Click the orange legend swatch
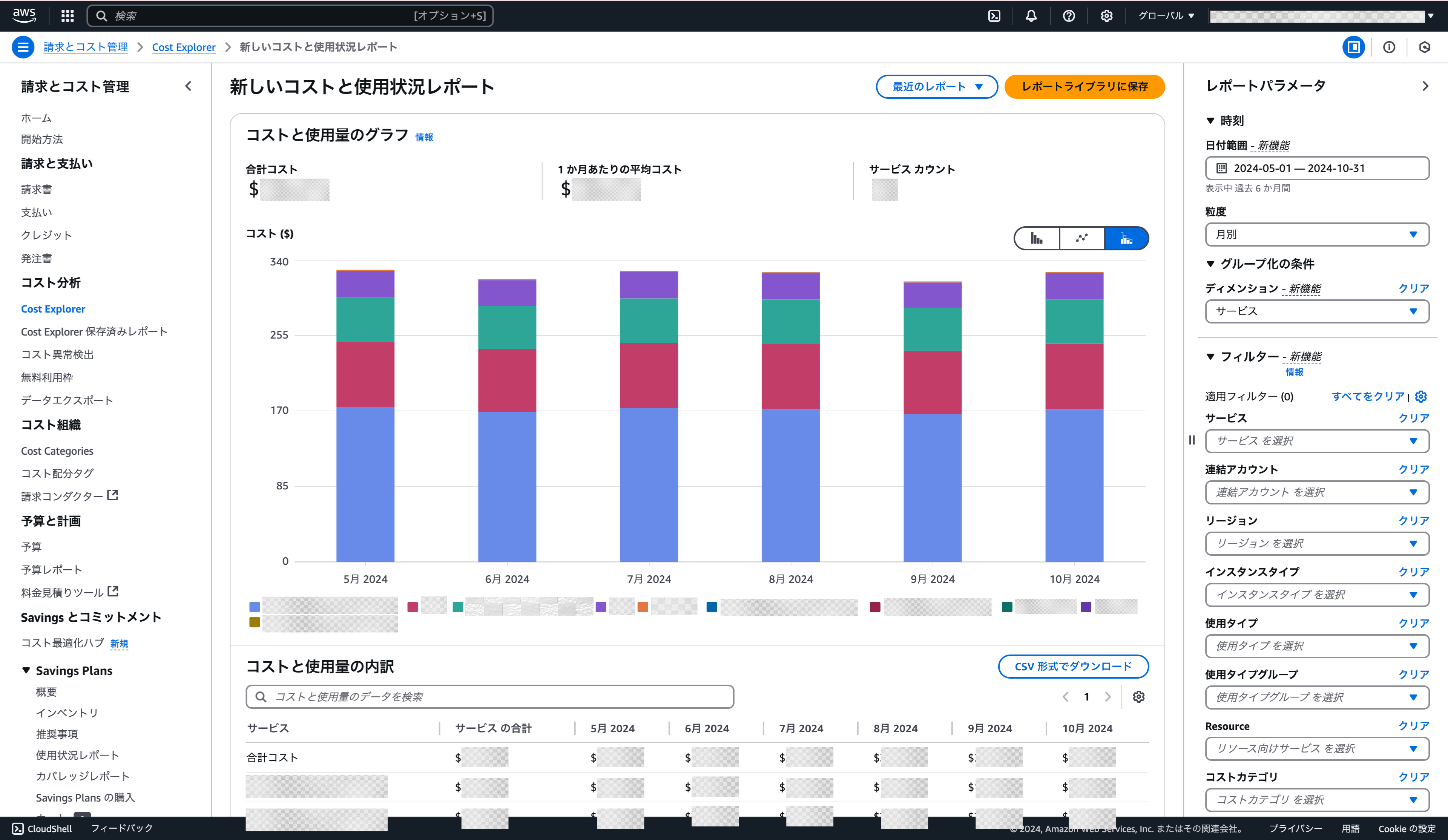 pyautogui.click(x=643, y=607)
